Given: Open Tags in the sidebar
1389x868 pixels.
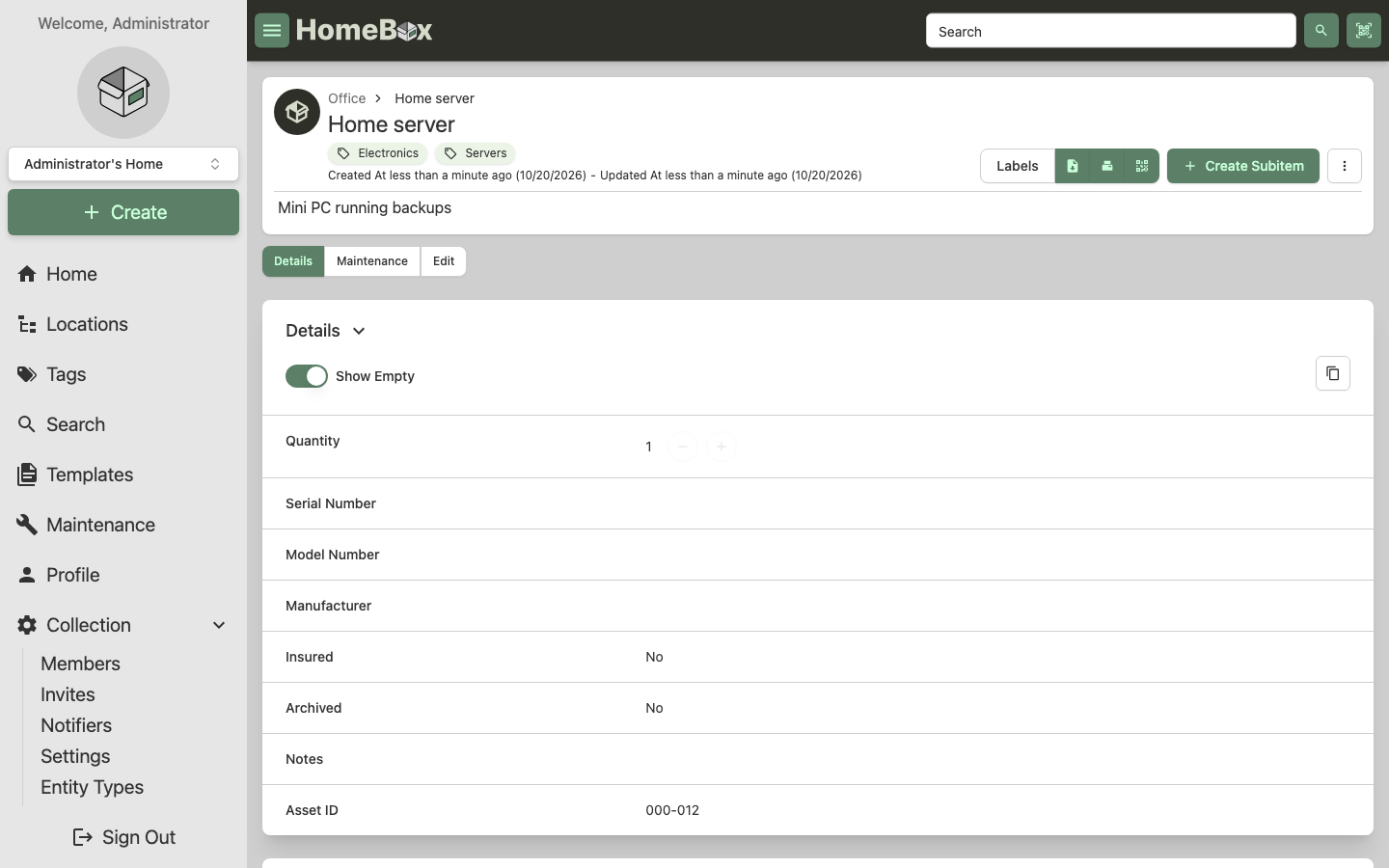Looking at the screenshot, I should [x=123, y=374].
